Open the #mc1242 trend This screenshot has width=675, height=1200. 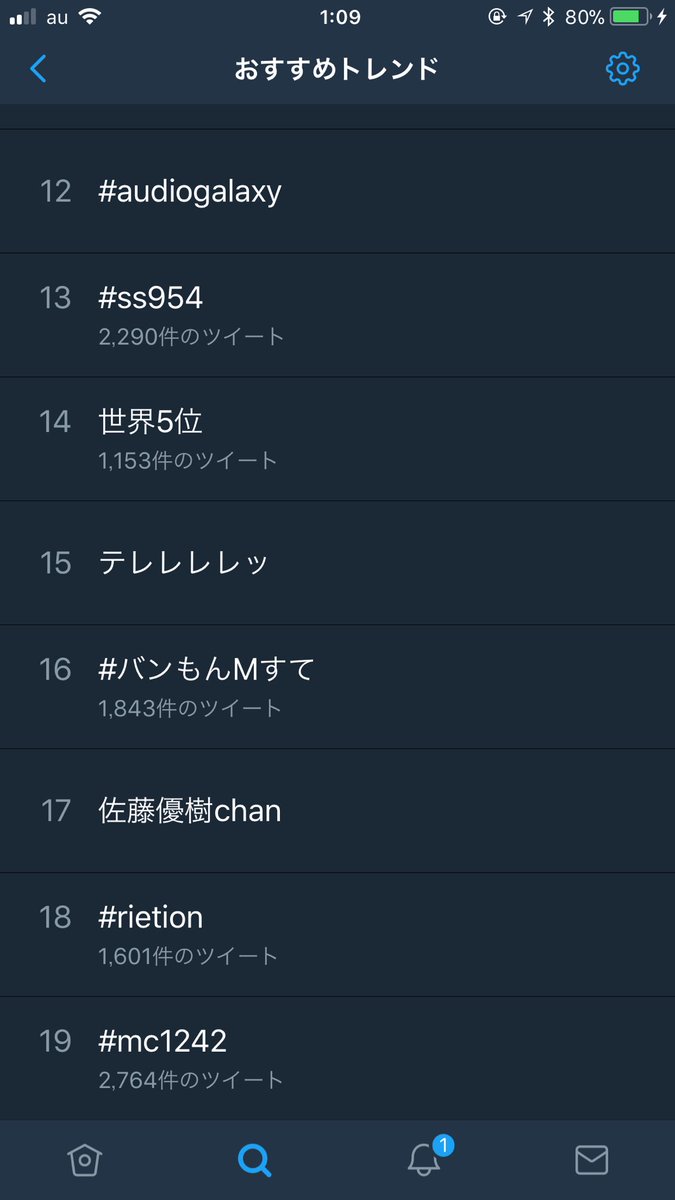coord(337,1058)
